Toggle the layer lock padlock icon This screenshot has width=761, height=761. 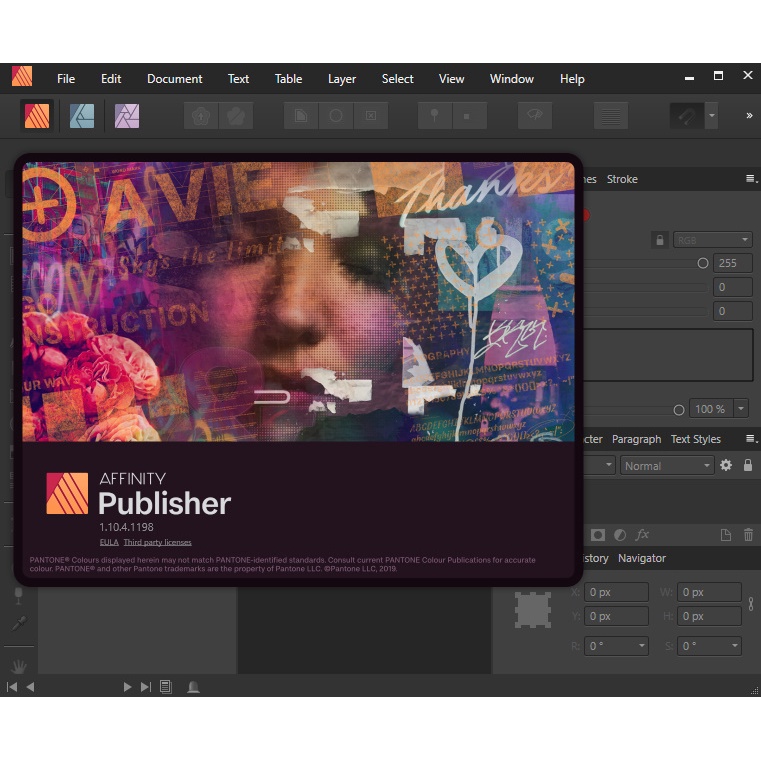point(748,465)
